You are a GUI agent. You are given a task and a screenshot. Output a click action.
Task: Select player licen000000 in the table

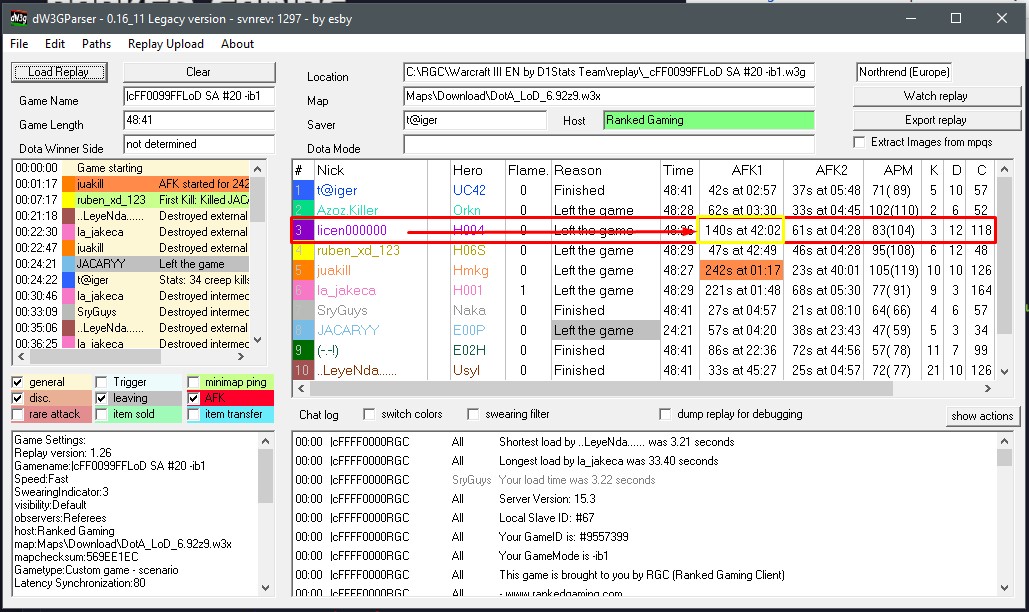(x=352, y=230)
